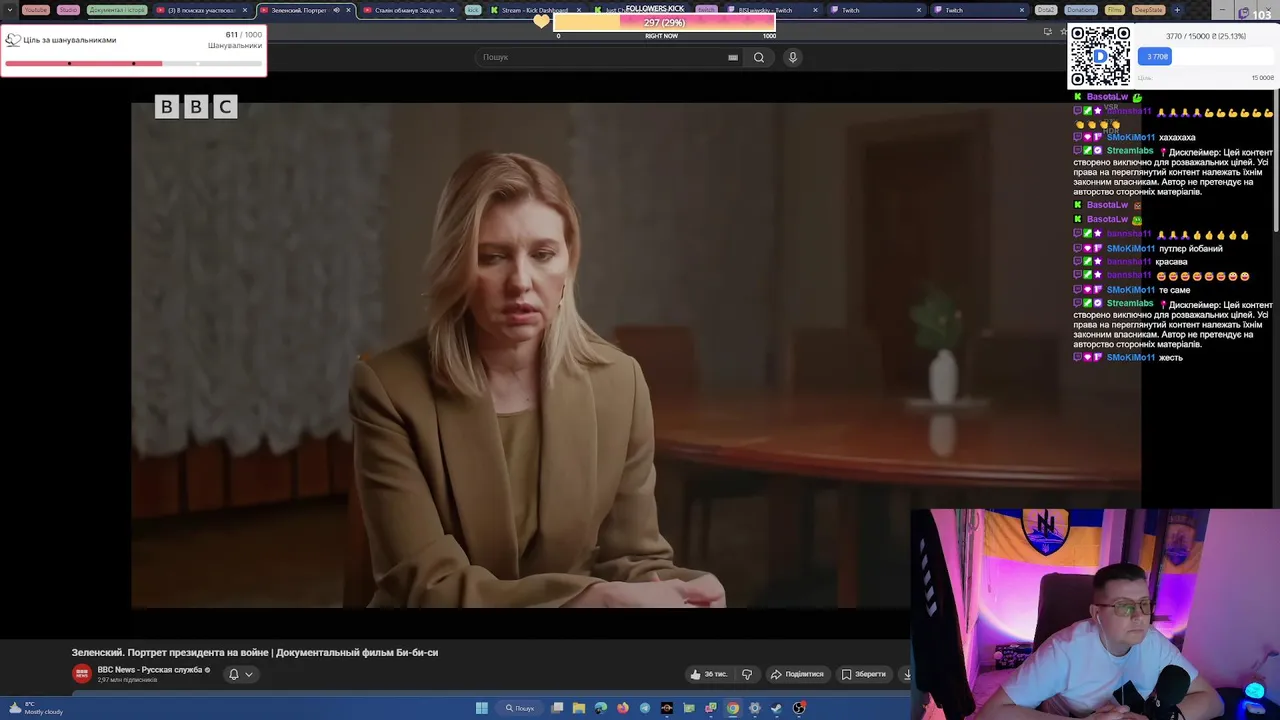This screenshot has width=1280, height=720.
Task: Open Google Chrome from the taskbar
Action: [733, 708]
